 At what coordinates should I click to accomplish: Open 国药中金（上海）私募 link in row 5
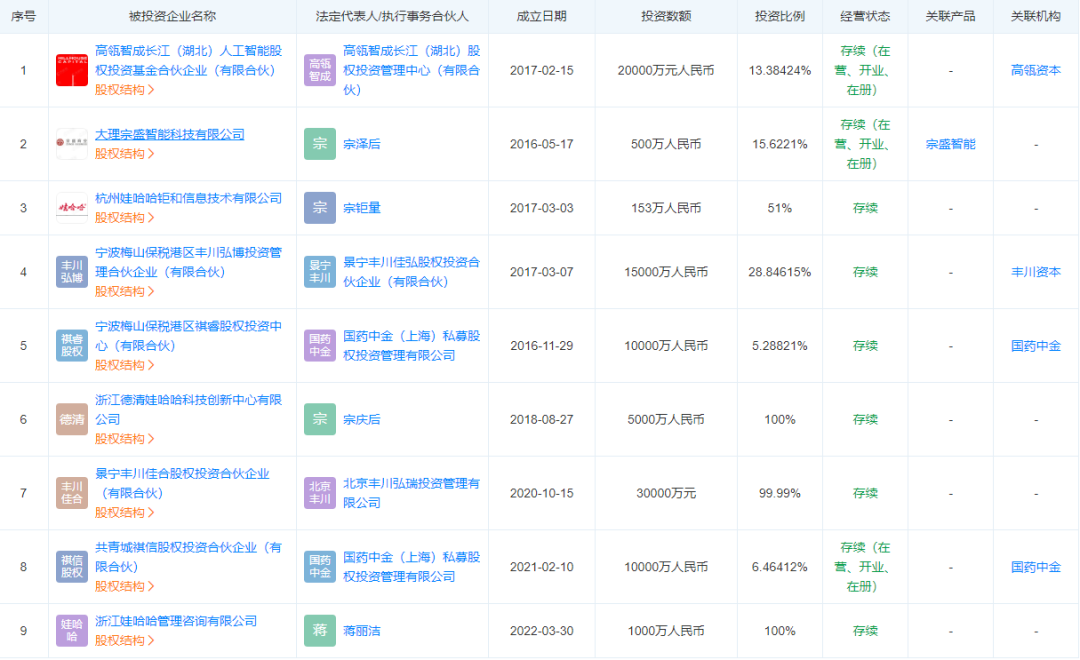coord(412,346)
